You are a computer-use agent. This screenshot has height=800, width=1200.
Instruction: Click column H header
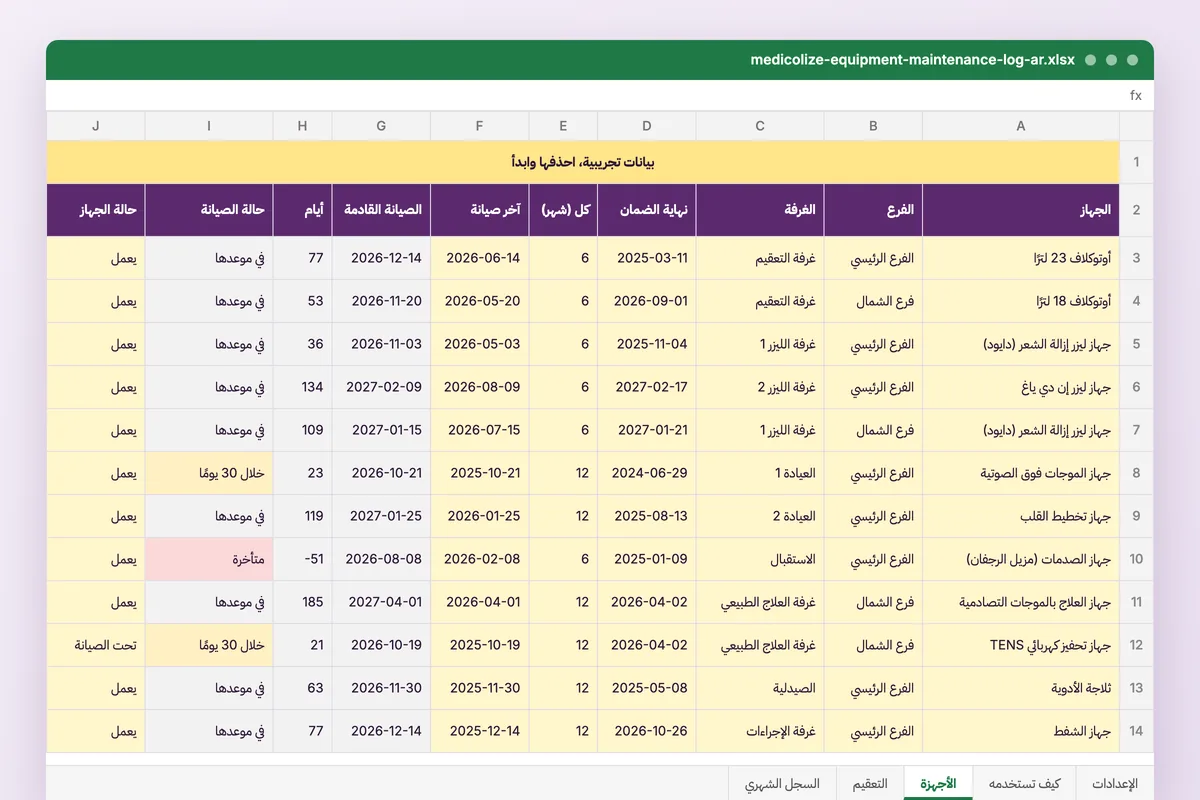click(302, 126)
